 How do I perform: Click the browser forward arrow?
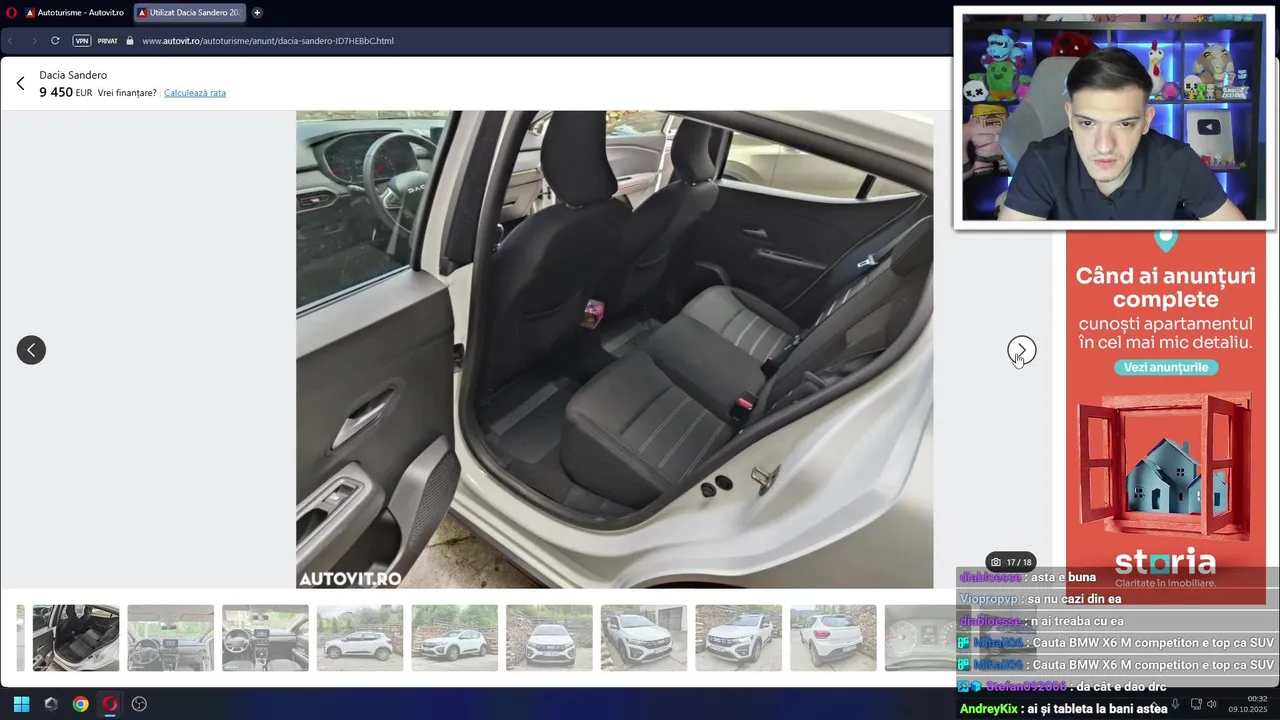click(33, 41)
